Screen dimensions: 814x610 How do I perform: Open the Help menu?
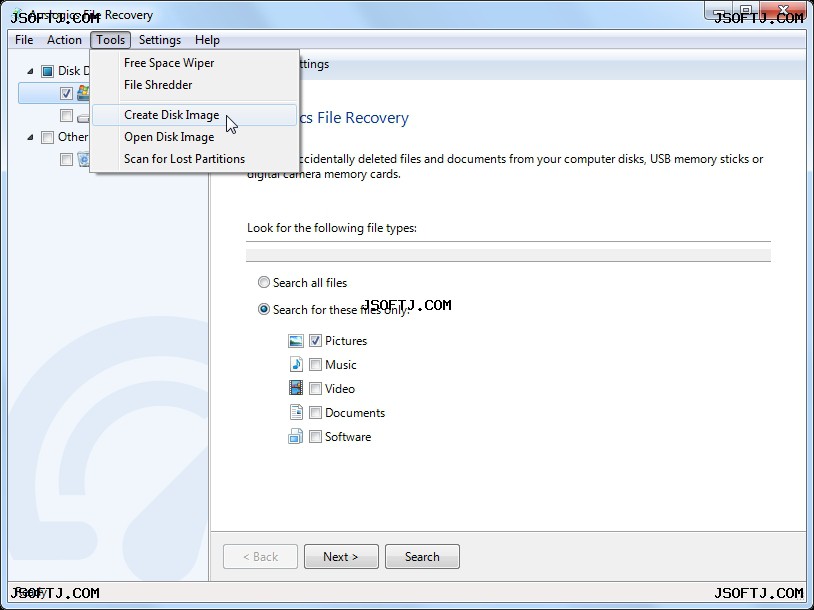click(x=207, y=40)
